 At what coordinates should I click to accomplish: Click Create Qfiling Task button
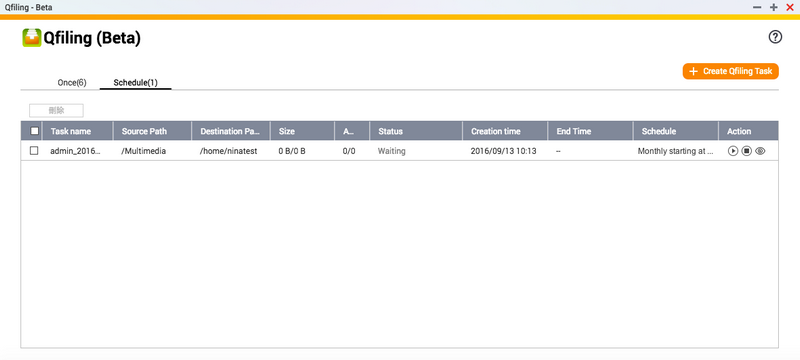click(731, 71)
